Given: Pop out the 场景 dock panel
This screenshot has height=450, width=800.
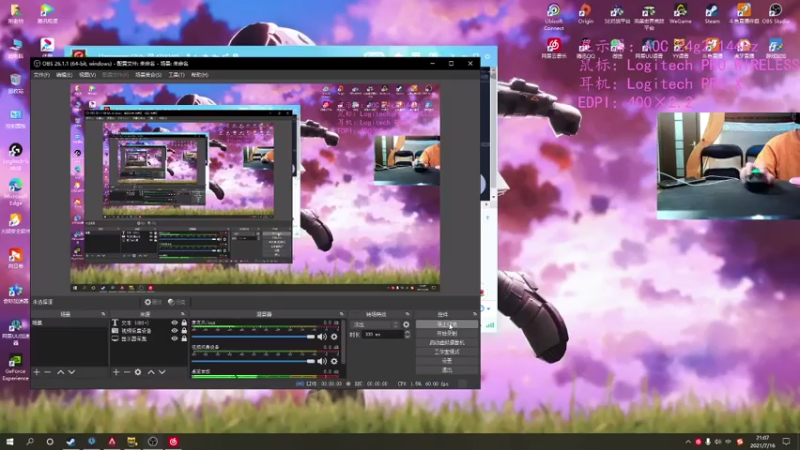Looking at the screenshot, I should click(x=103, y=314).
